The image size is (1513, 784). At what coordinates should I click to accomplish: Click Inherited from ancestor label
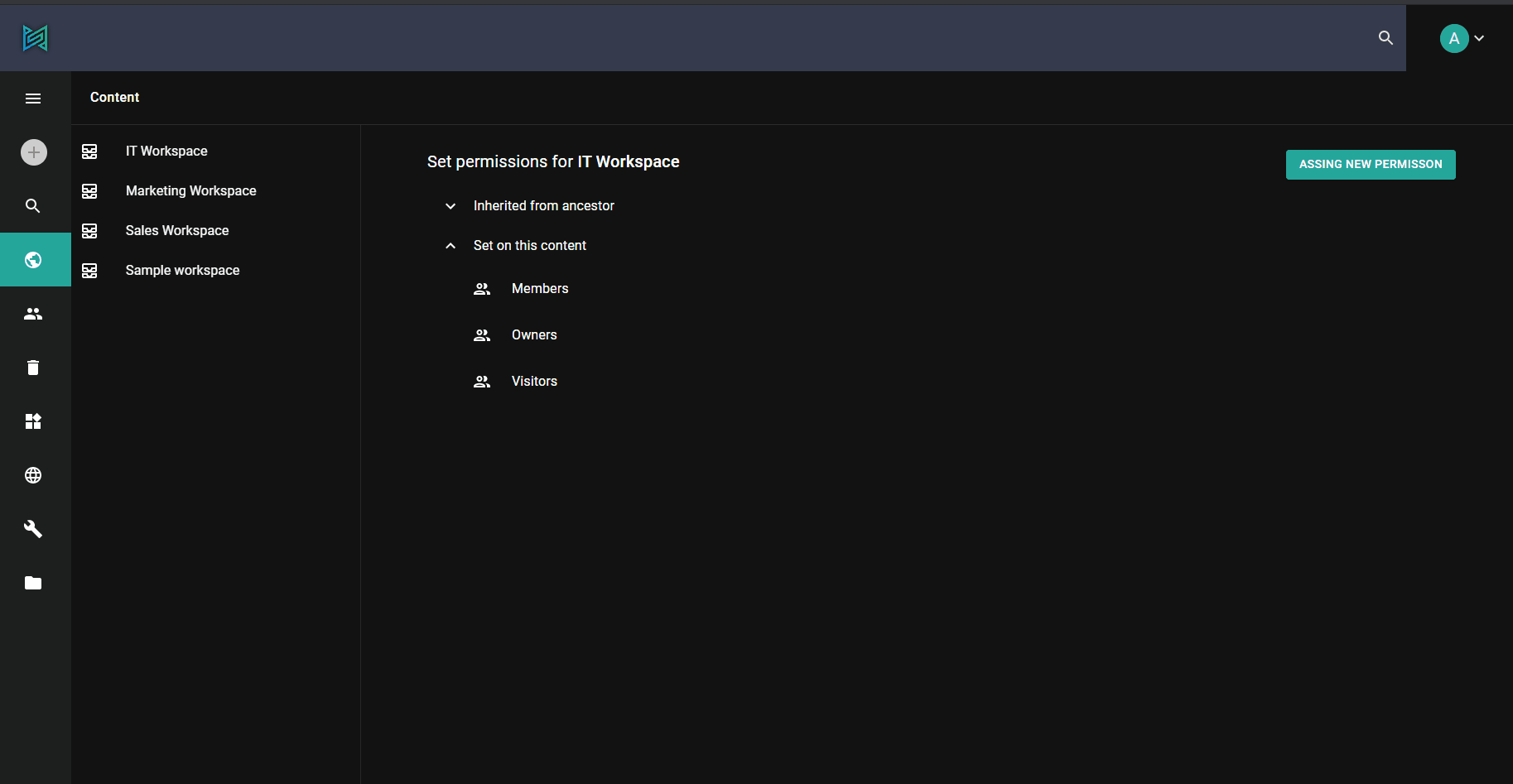coord(544,206)
